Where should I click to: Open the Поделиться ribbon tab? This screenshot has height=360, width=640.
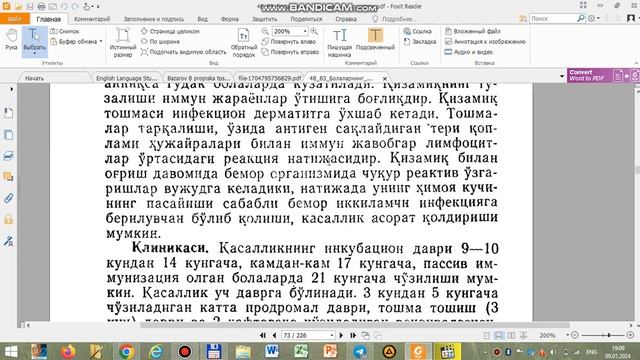306,19
